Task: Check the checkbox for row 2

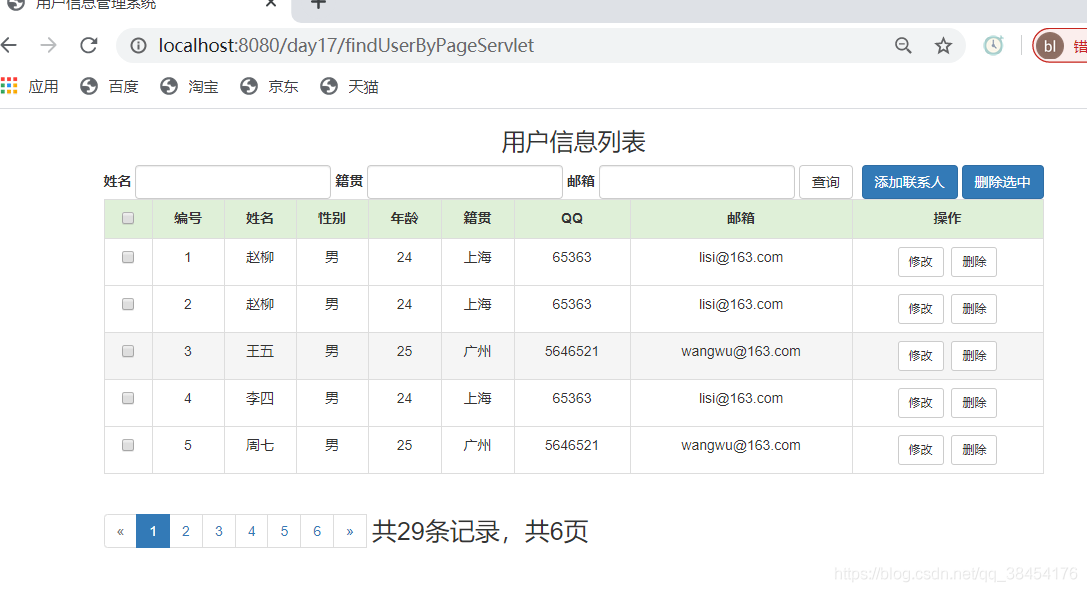Action: click(x=128, y=304)
